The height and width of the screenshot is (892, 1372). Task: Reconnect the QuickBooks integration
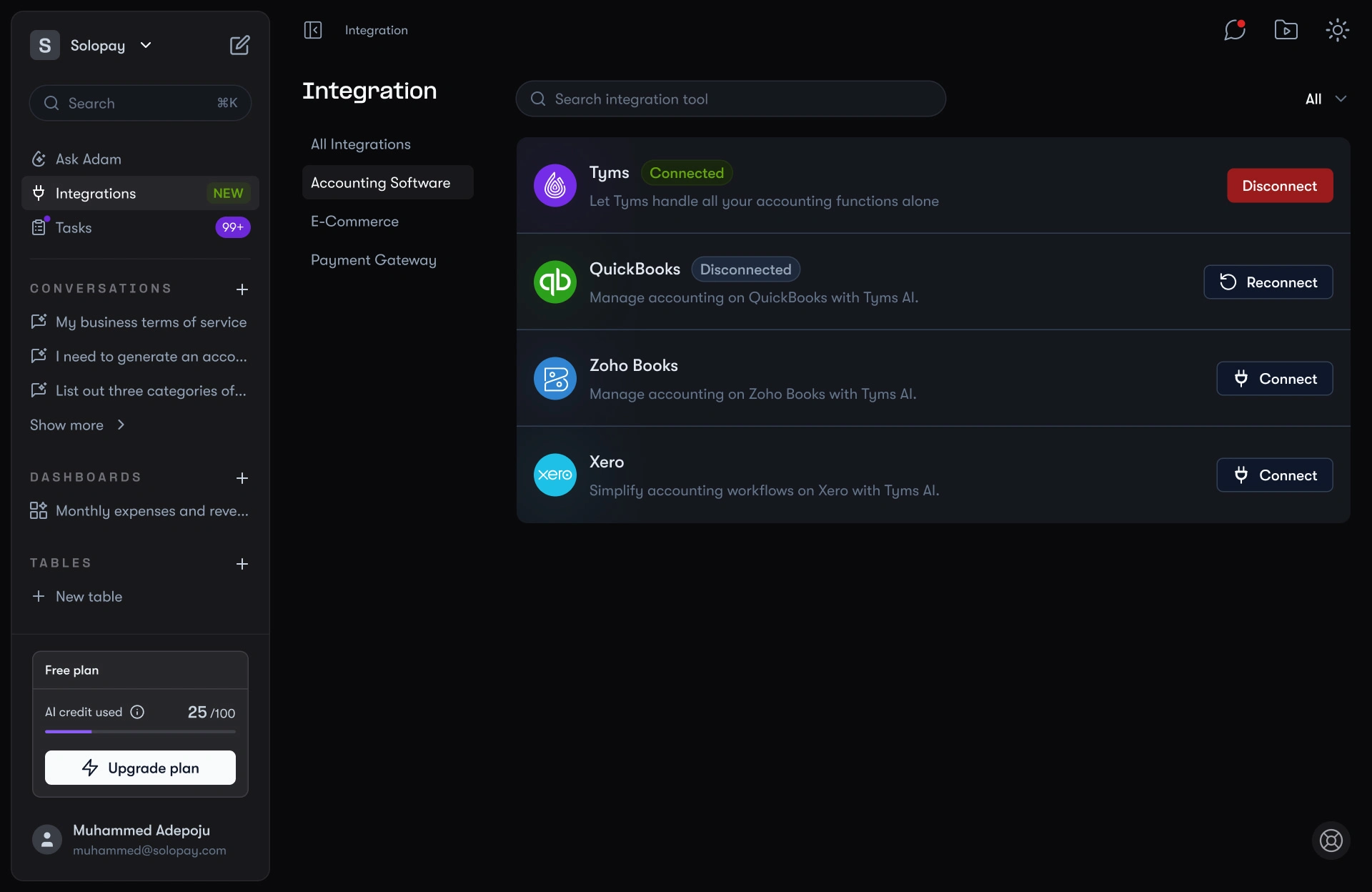click(x=1268, y=282)
